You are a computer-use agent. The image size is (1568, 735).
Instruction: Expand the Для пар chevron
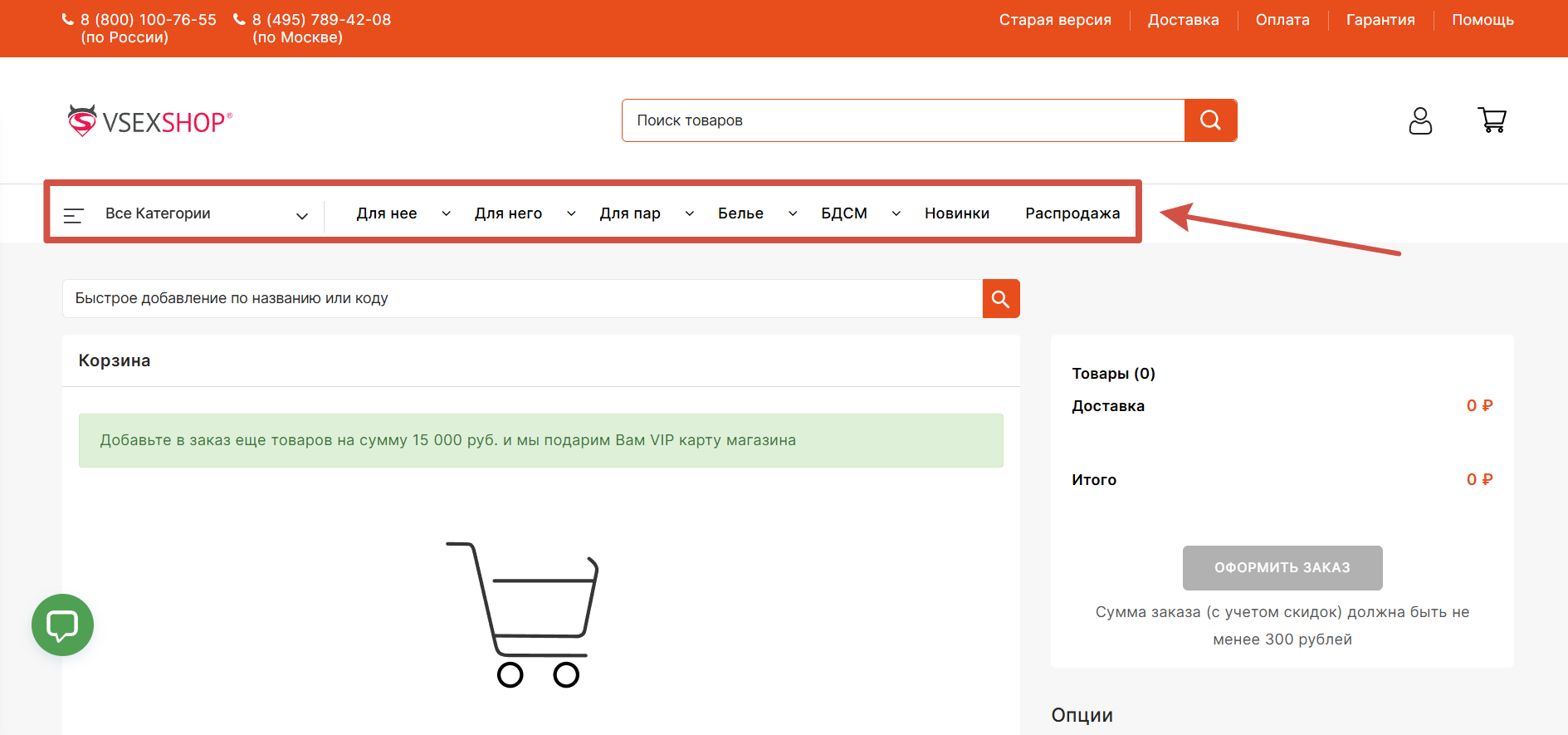pyautogui.click(x=690, y=213)
